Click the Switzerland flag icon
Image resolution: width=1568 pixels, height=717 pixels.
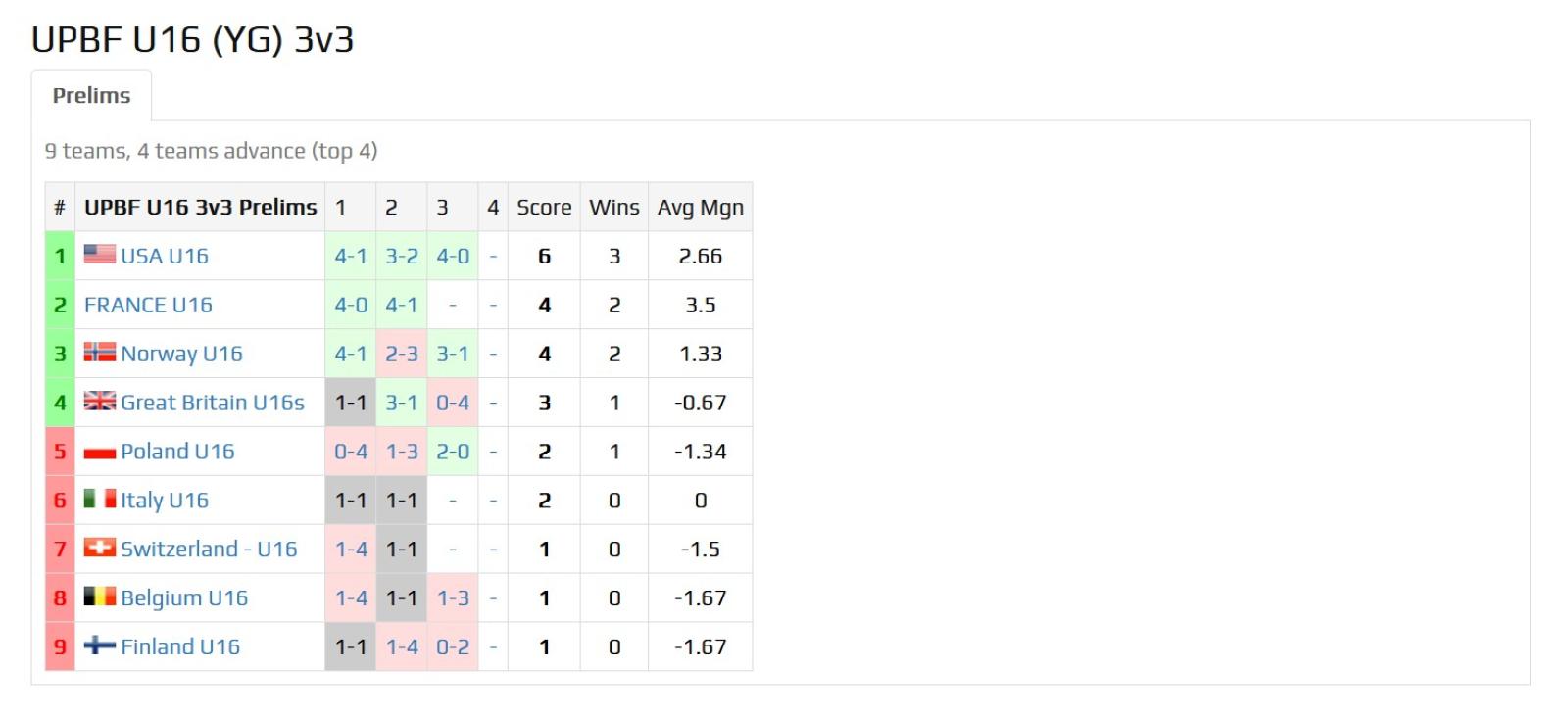pyautogui.click(x=99, y=549)
